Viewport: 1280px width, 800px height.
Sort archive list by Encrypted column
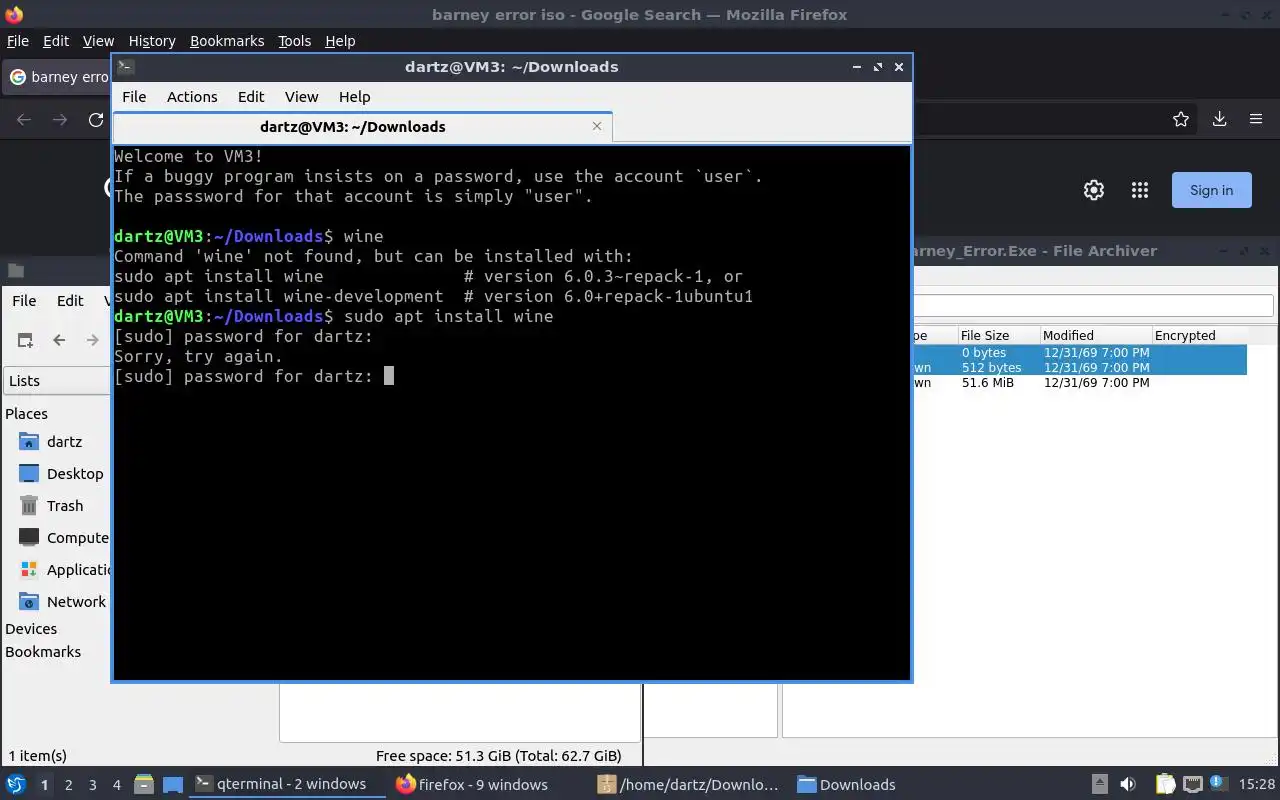coord(1200,335)
